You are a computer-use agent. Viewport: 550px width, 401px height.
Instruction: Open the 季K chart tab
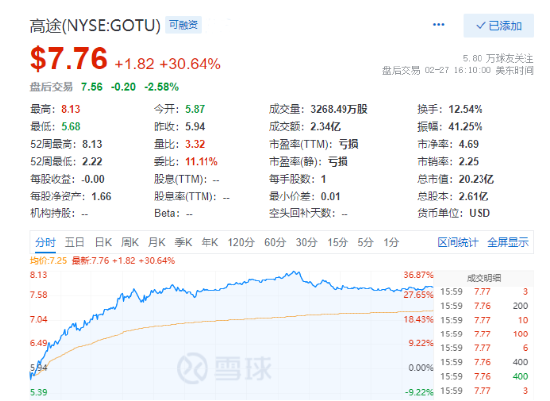point(183,242)
